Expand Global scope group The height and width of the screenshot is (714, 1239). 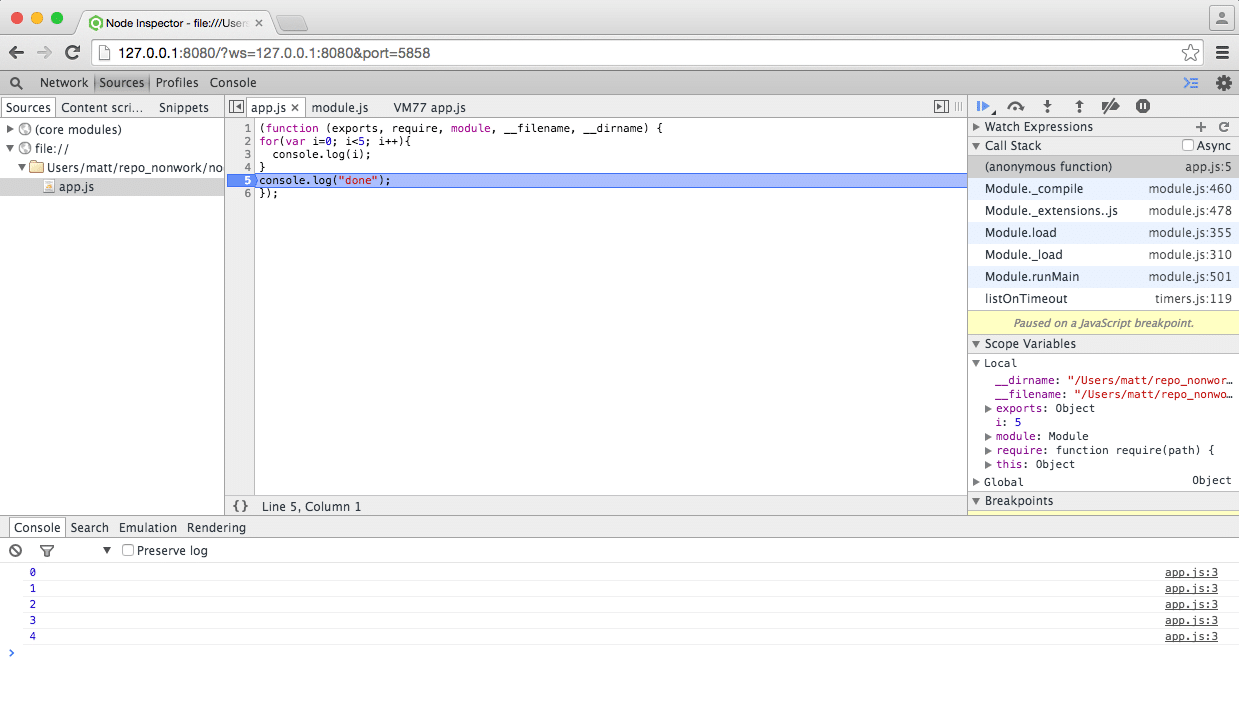[x=977, y=482]
